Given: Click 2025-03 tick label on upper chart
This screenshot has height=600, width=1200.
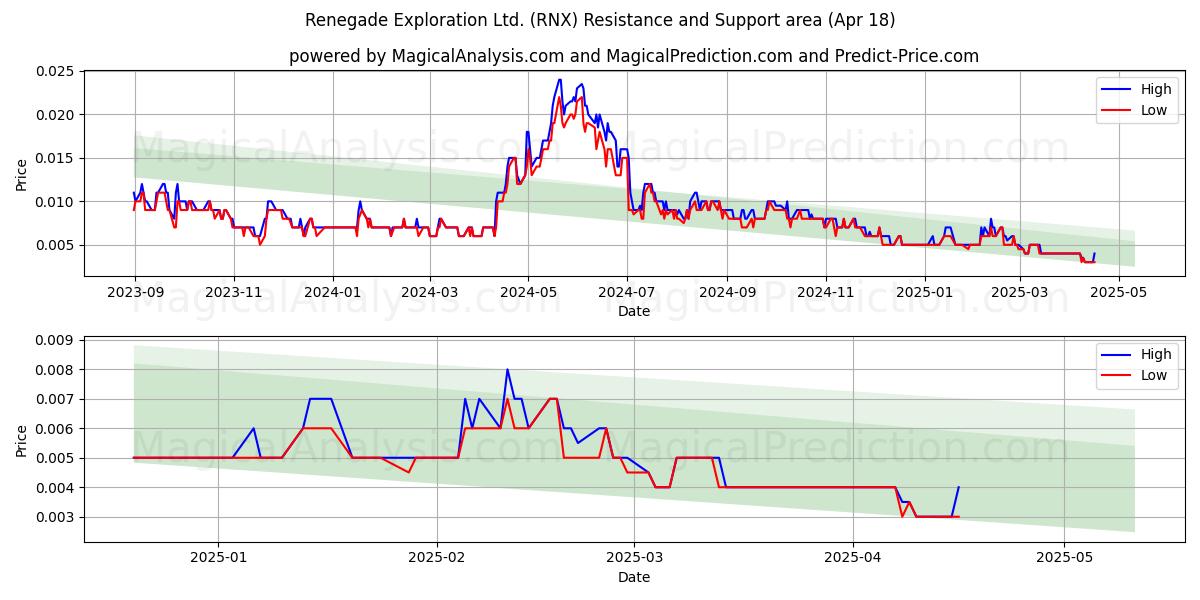Looking at the screenshot, I should tap(1019, 292).
